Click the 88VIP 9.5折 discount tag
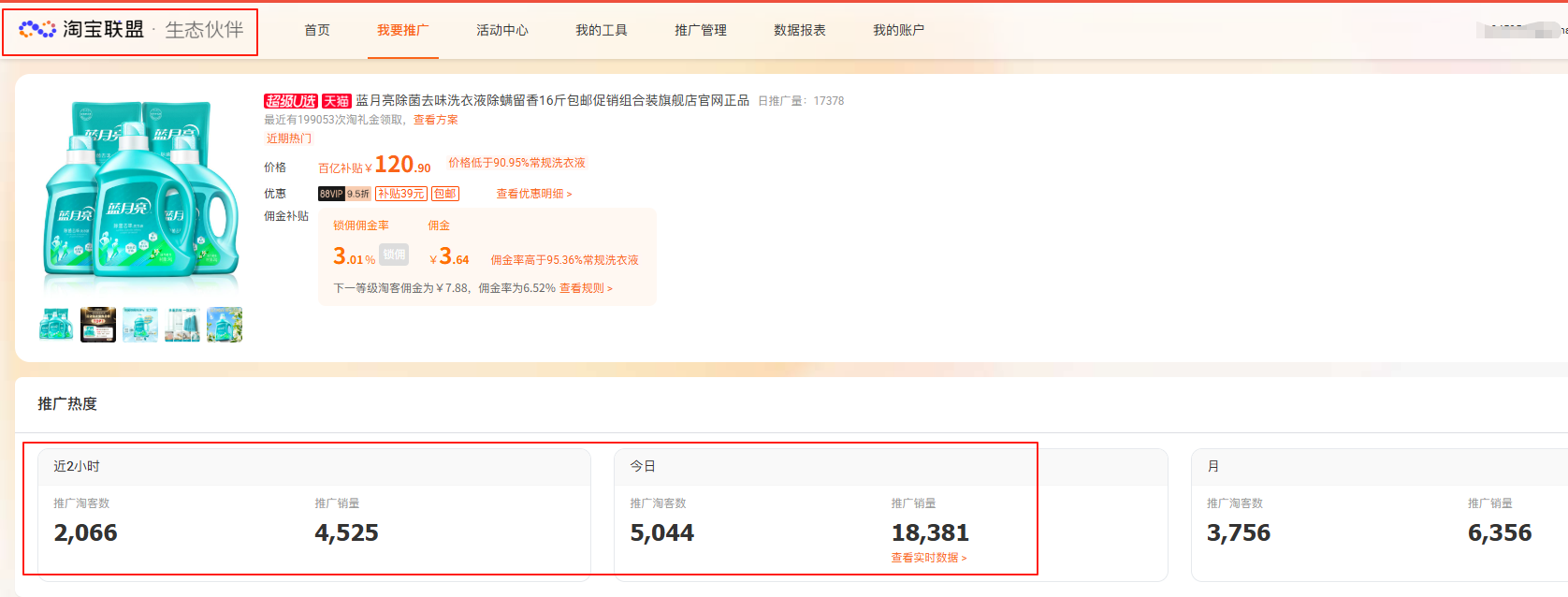 pos(344,194)
